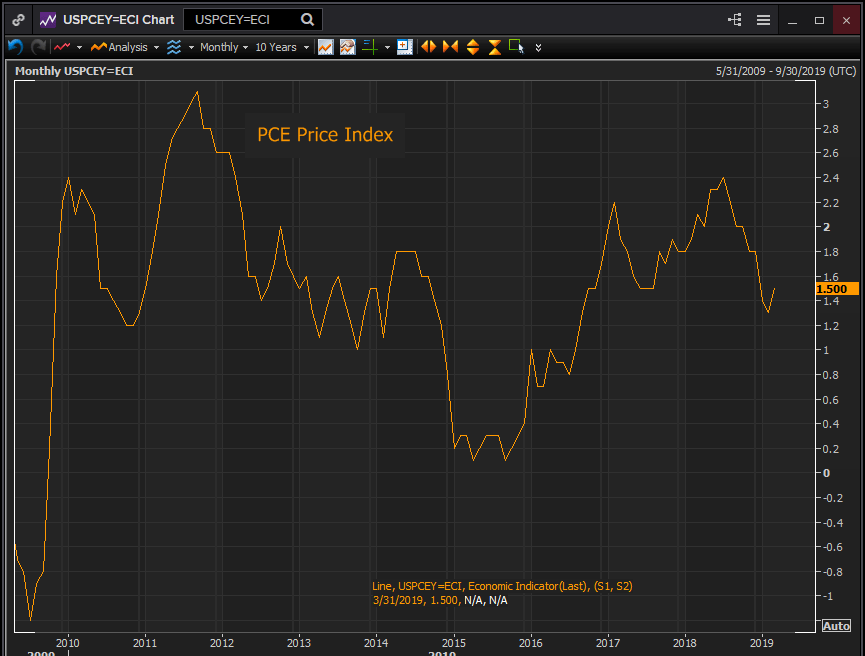Click the -0.8 y-axis label
This screenshot has height=656, width=865.
coord(832,572)
